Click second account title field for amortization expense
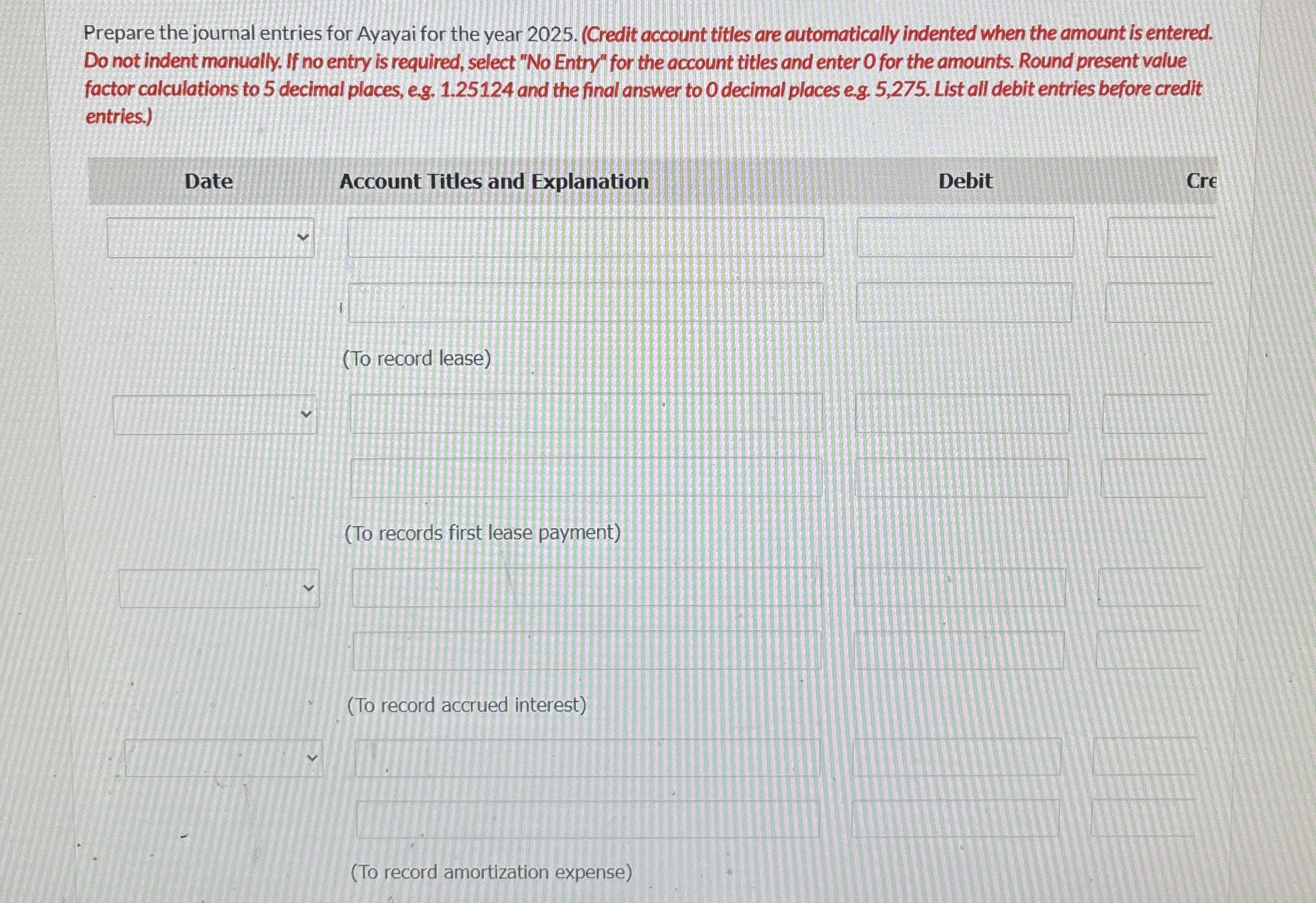 click(588, 819)
